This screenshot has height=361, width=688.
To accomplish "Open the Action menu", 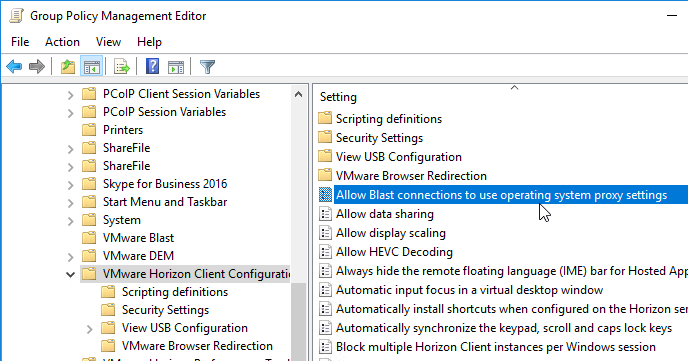I will tap(62, 42).
